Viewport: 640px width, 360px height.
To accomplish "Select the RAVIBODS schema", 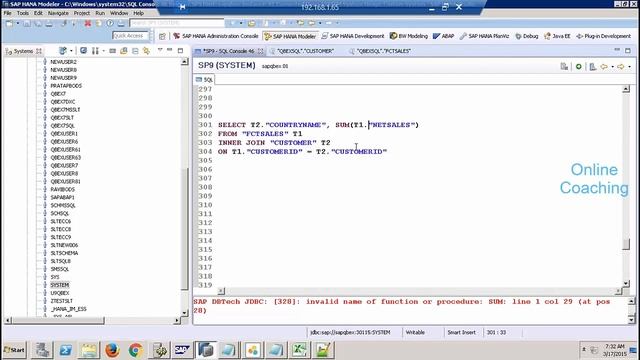I will coord(62,189).
